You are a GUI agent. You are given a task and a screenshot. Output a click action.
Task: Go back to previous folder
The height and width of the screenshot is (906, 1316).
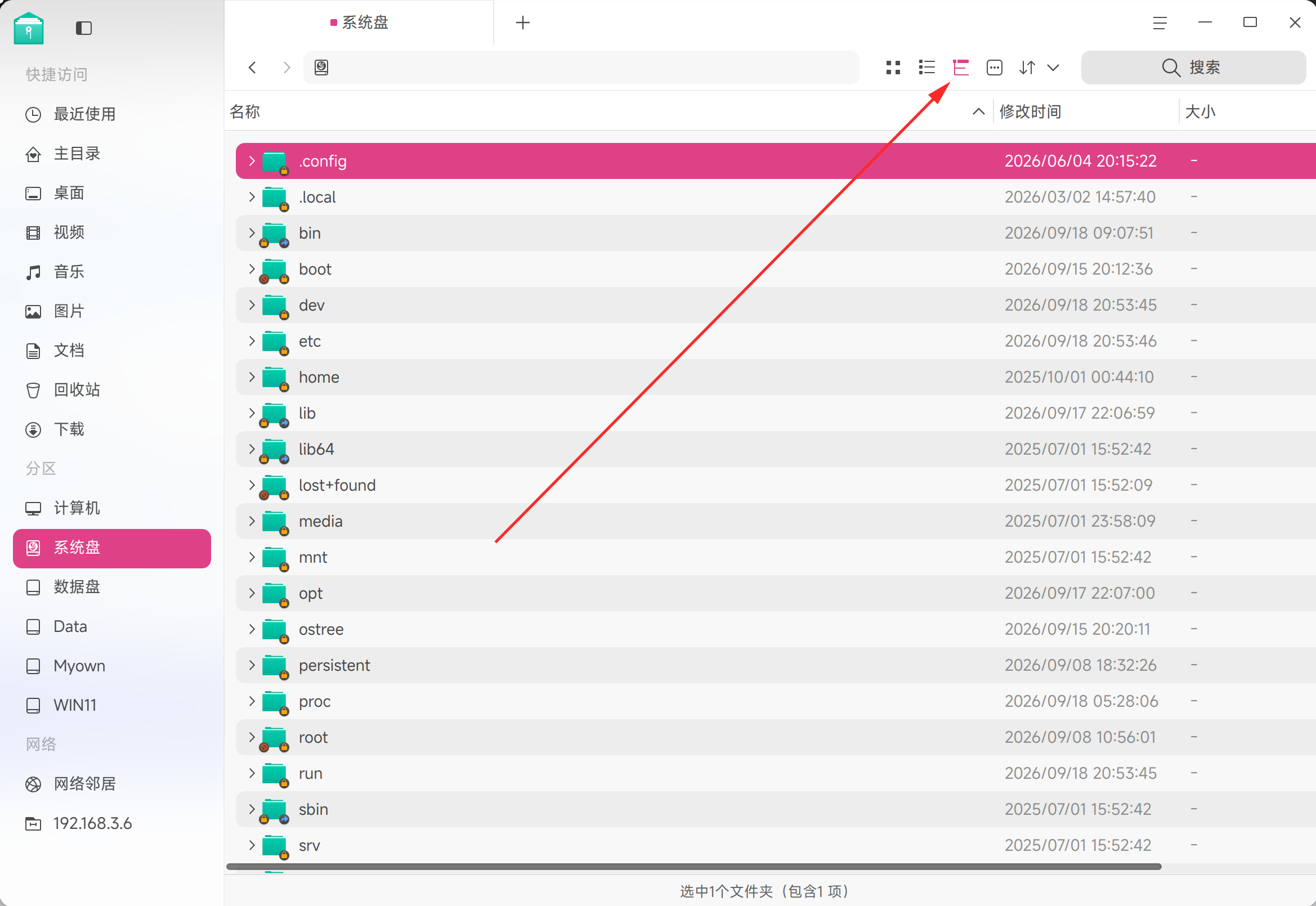[x=253, y=68]
